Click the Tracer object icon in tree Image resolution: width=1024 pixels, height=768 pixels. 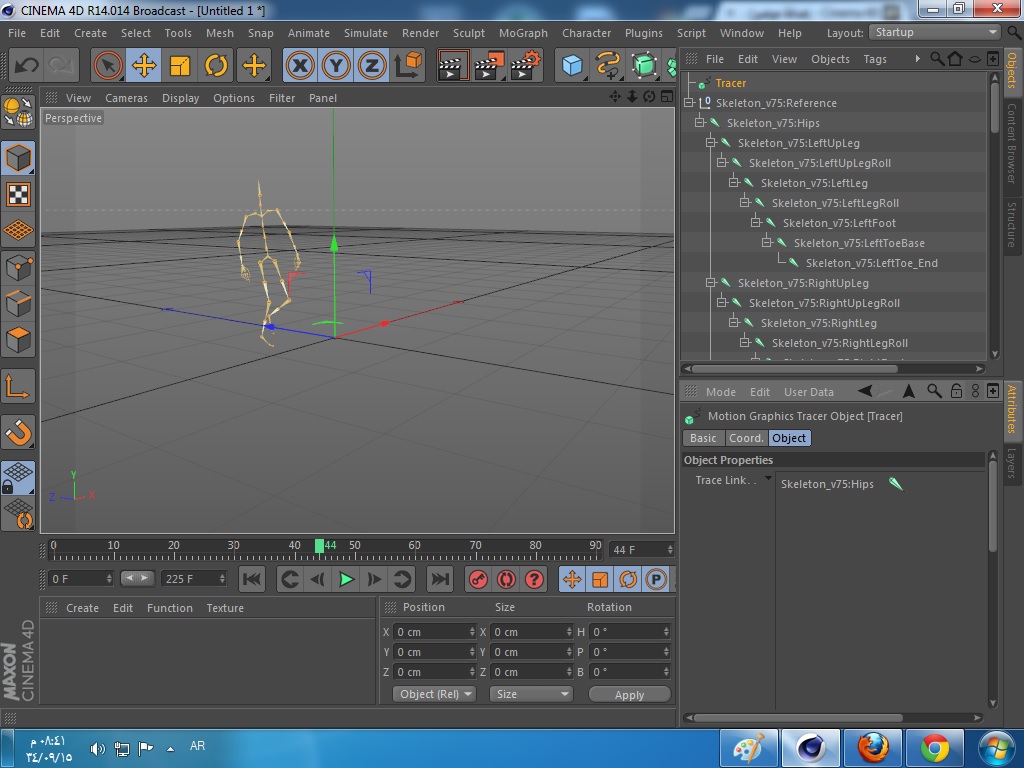tap(704, 83)
